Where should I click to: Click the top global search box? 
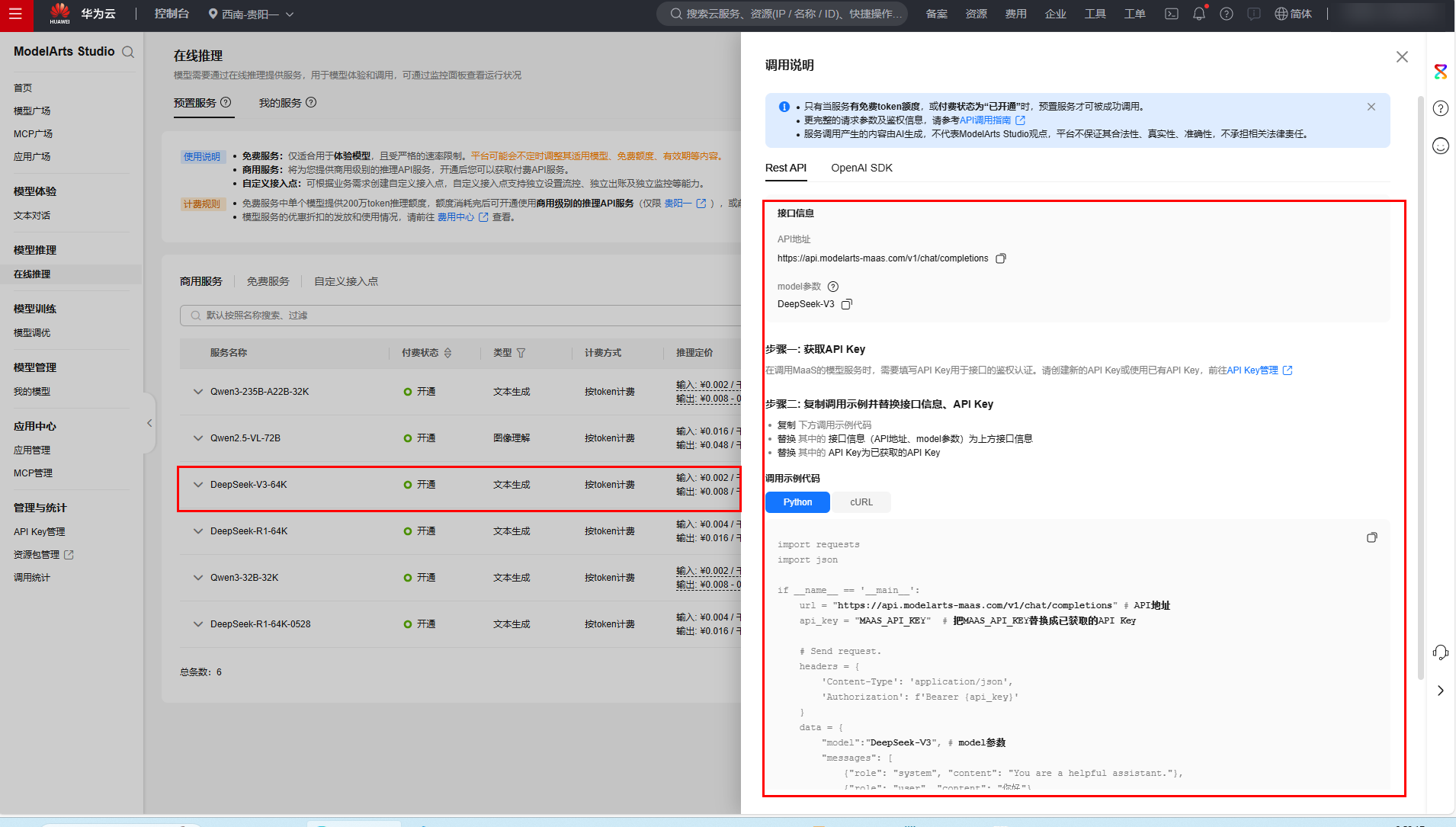click(782, 14)
